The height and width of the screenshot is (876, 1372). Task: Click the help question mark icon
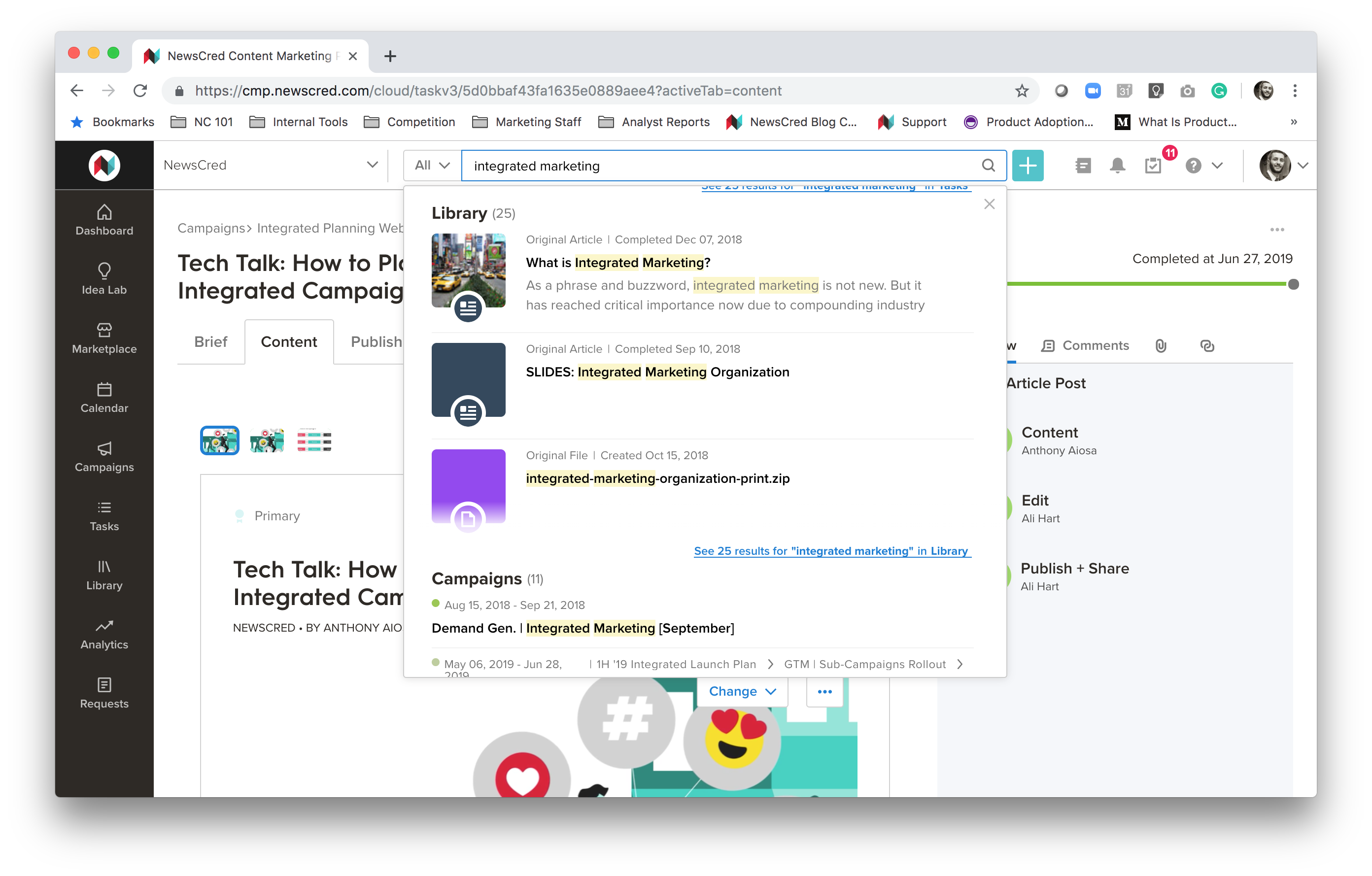(1193, 166)
